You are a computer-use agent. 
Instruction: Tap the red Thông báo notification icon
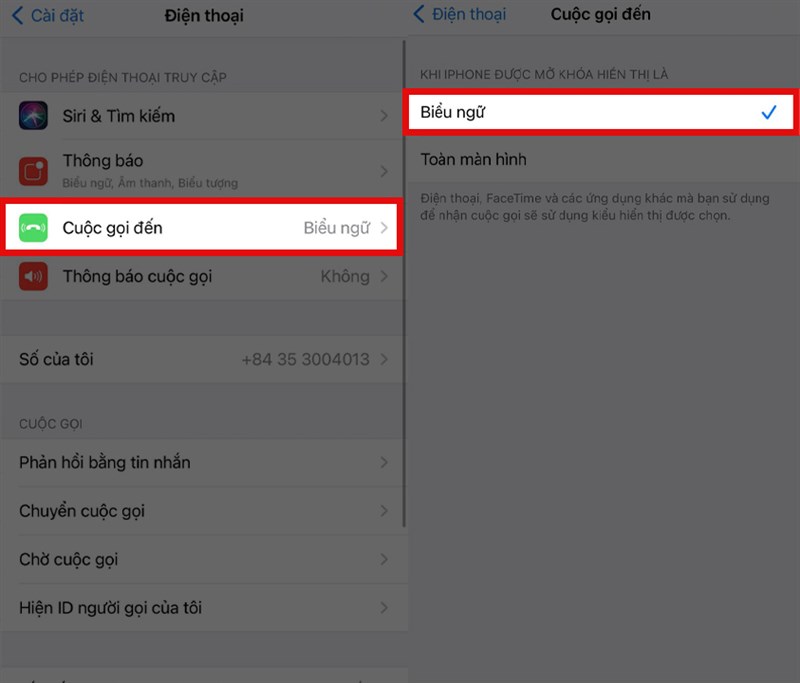tap(33, 171)
